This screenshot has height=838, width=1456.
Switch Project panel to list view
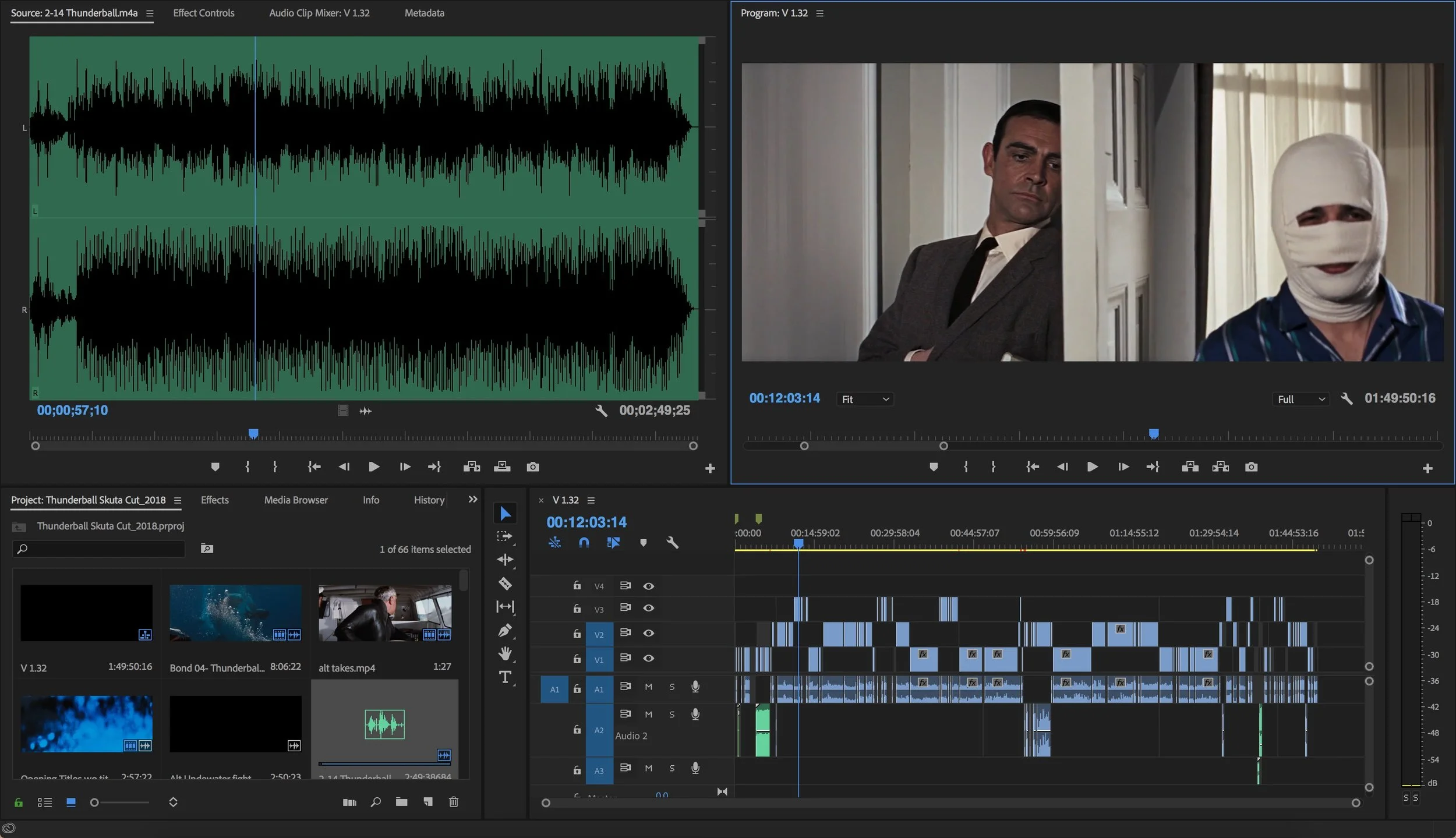(x=45, y=802)
